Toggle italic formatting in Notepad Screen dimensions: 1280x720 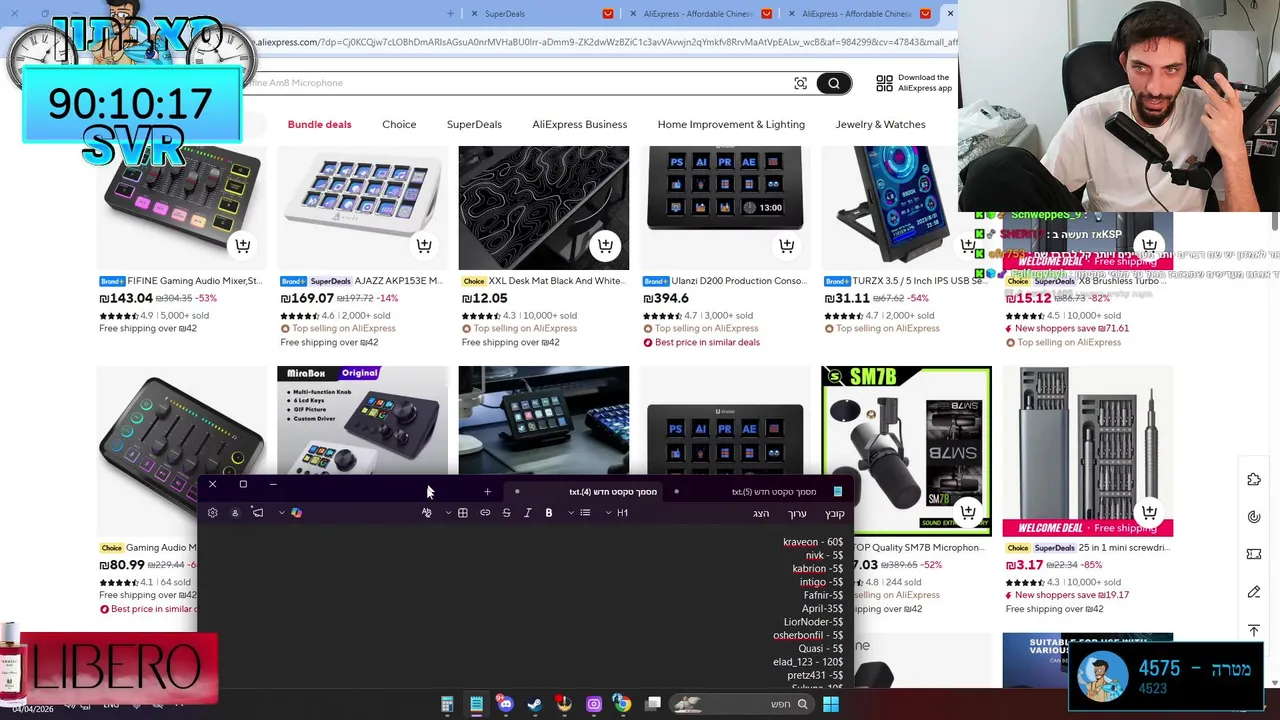[527, 513]
